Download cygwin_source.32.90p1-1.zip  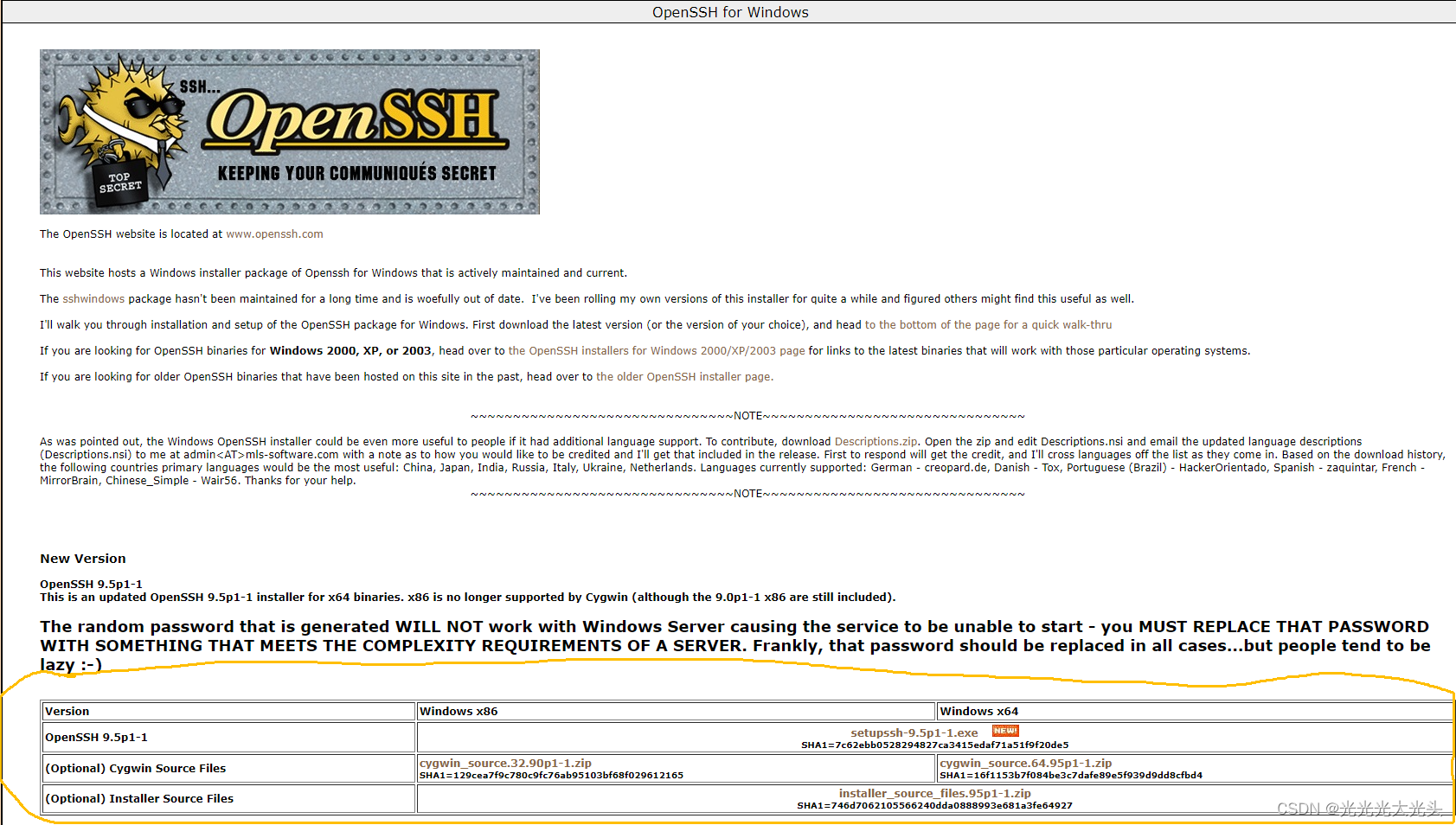505,763
